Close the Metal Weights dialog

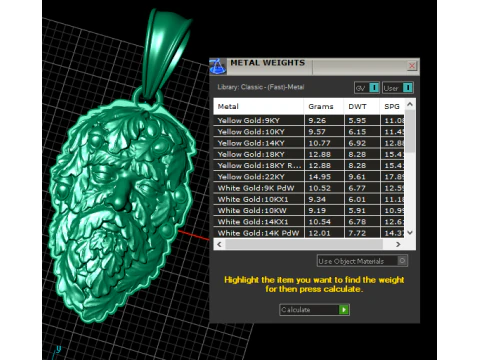(412, 66)
